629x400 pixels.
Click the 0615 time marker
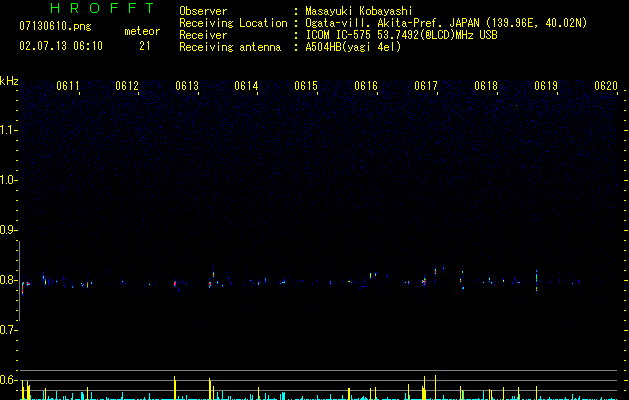point(306,86)
